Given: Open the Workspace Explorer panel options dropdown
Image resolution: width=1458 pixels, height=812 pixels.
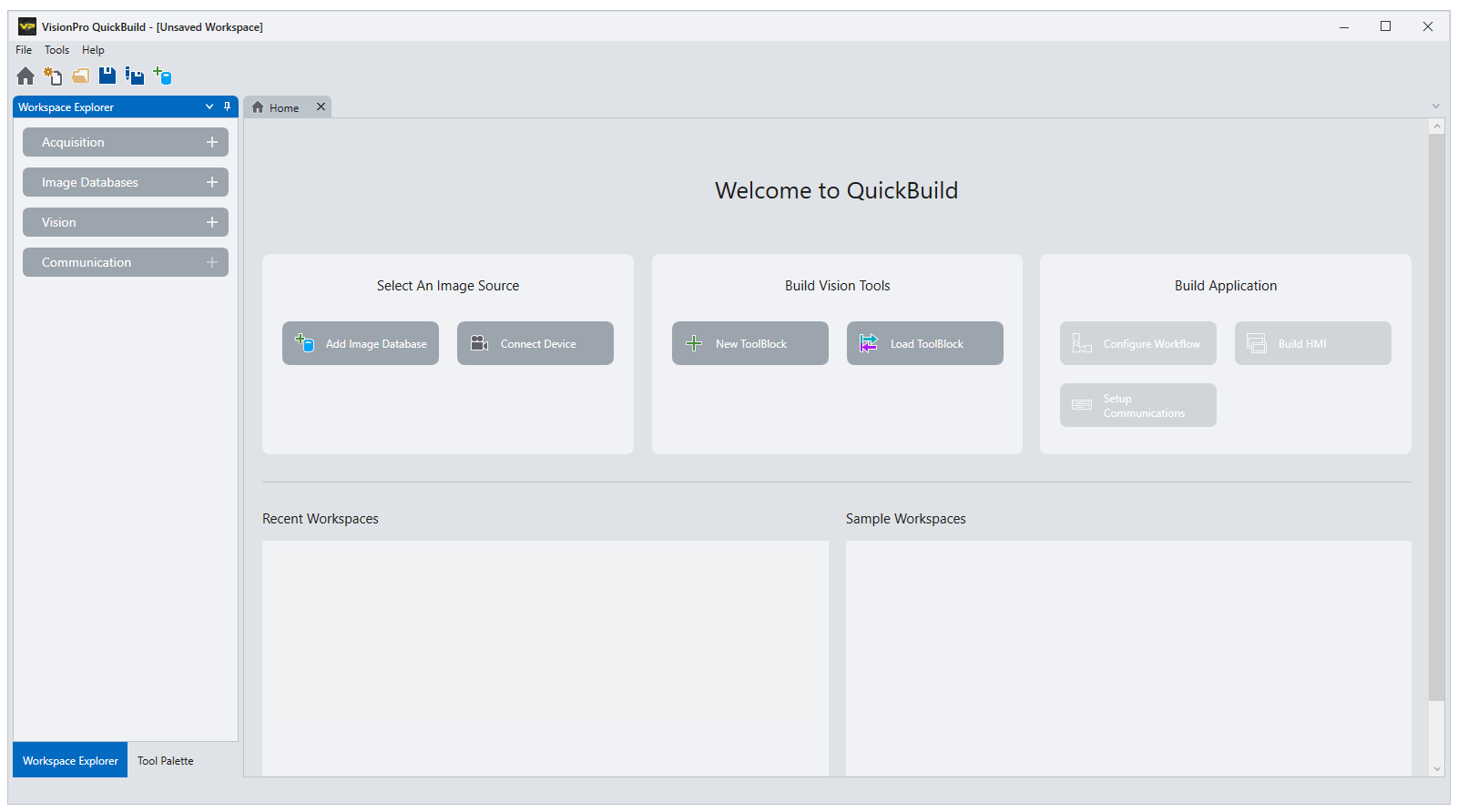Looking at the screenshot, I should coord(209,107).
